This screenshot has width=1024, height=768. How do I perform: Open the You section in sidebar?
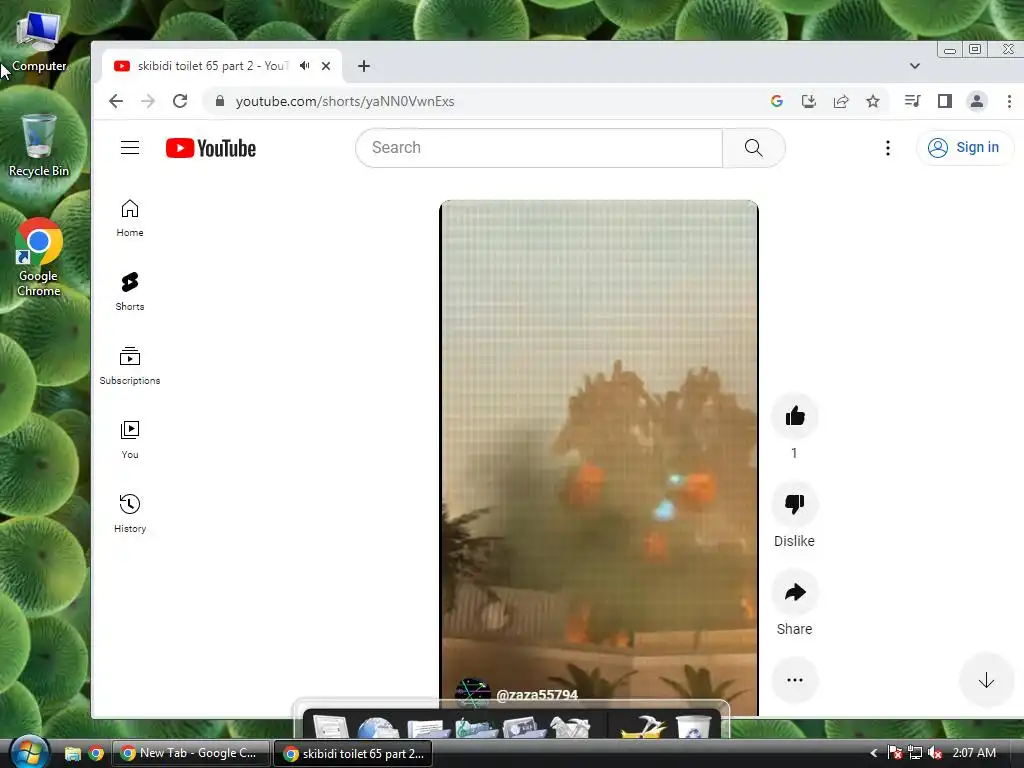coord(130,440)
